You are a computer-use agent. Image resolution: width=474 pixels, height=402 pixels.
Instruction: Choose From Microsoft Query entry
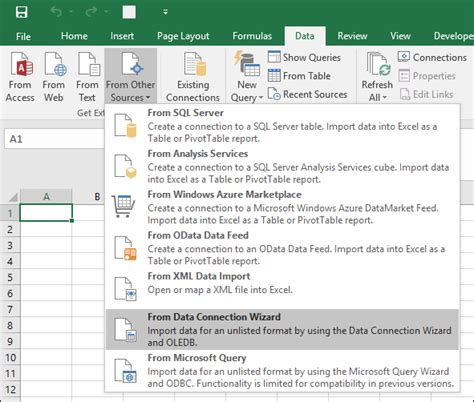(x=282, y=370)
